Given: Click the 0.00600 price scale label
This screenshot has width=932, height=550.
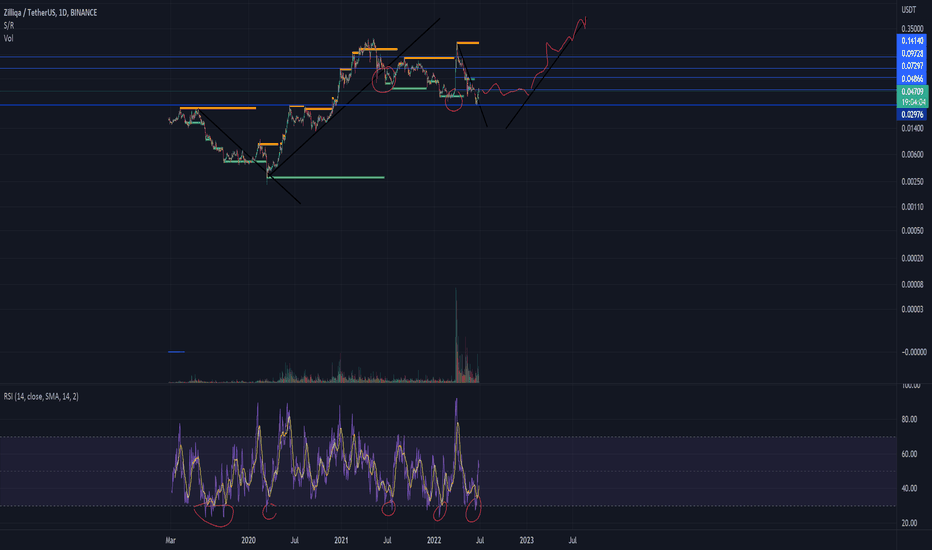Looking at the screenshot, I should point(912,155).
